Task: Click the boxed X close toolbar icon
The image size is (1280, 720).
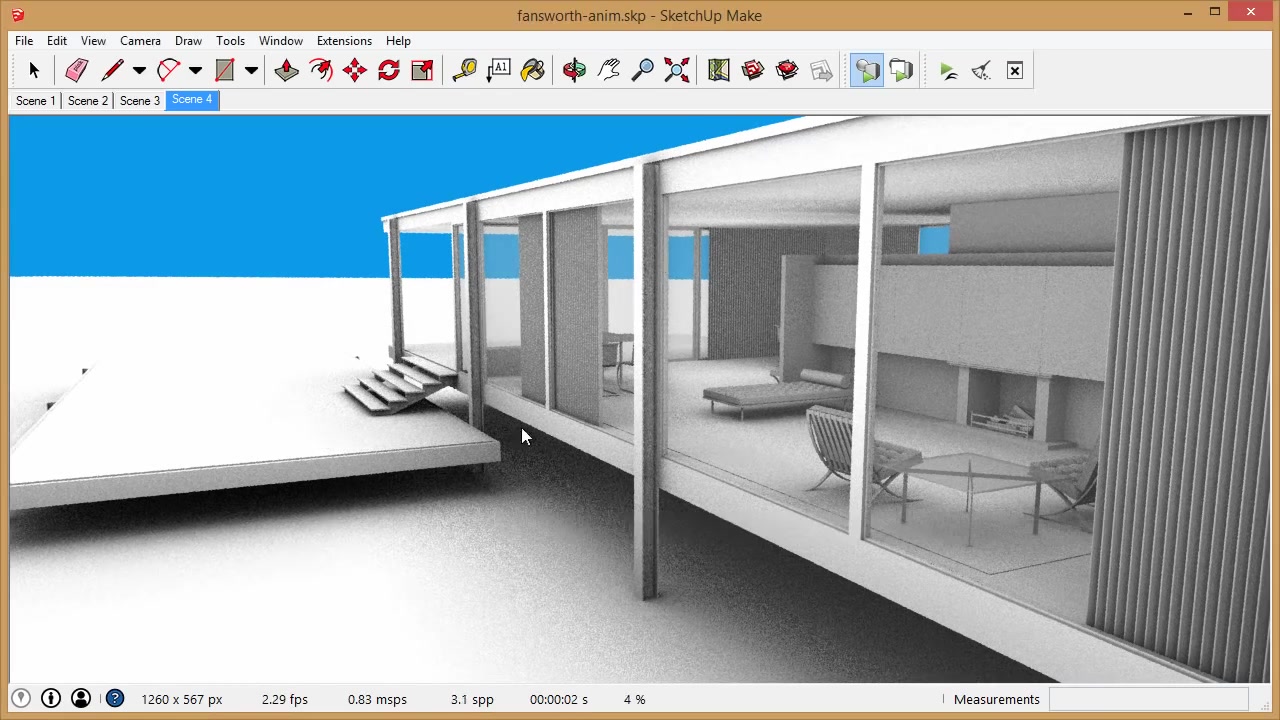Action: coord(1015,70)
